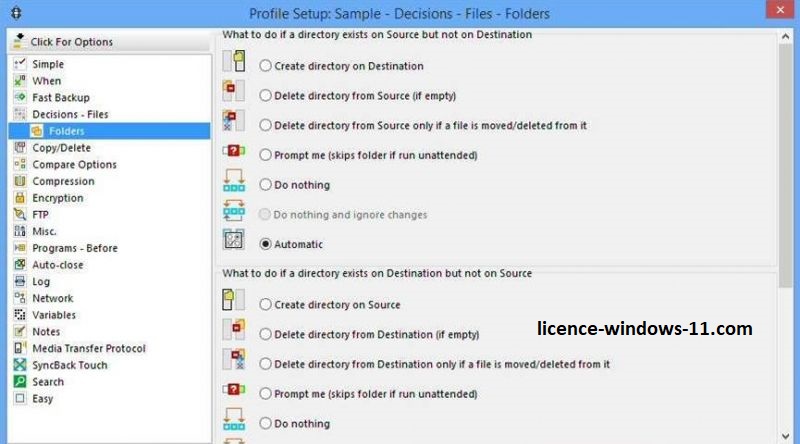Click the Notes icon in sidebar
This screenshot has height=444, width=800.
coord(21,332)
